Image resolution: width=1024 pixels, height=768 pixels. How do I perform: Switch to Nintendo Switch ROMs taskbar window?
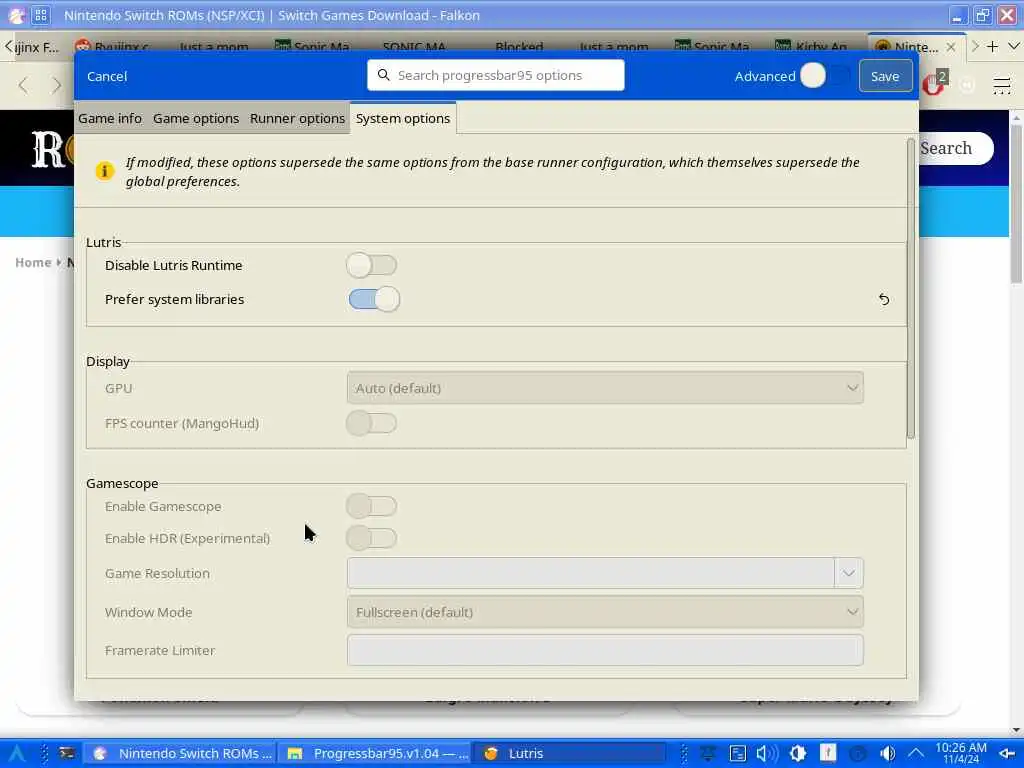182,754
